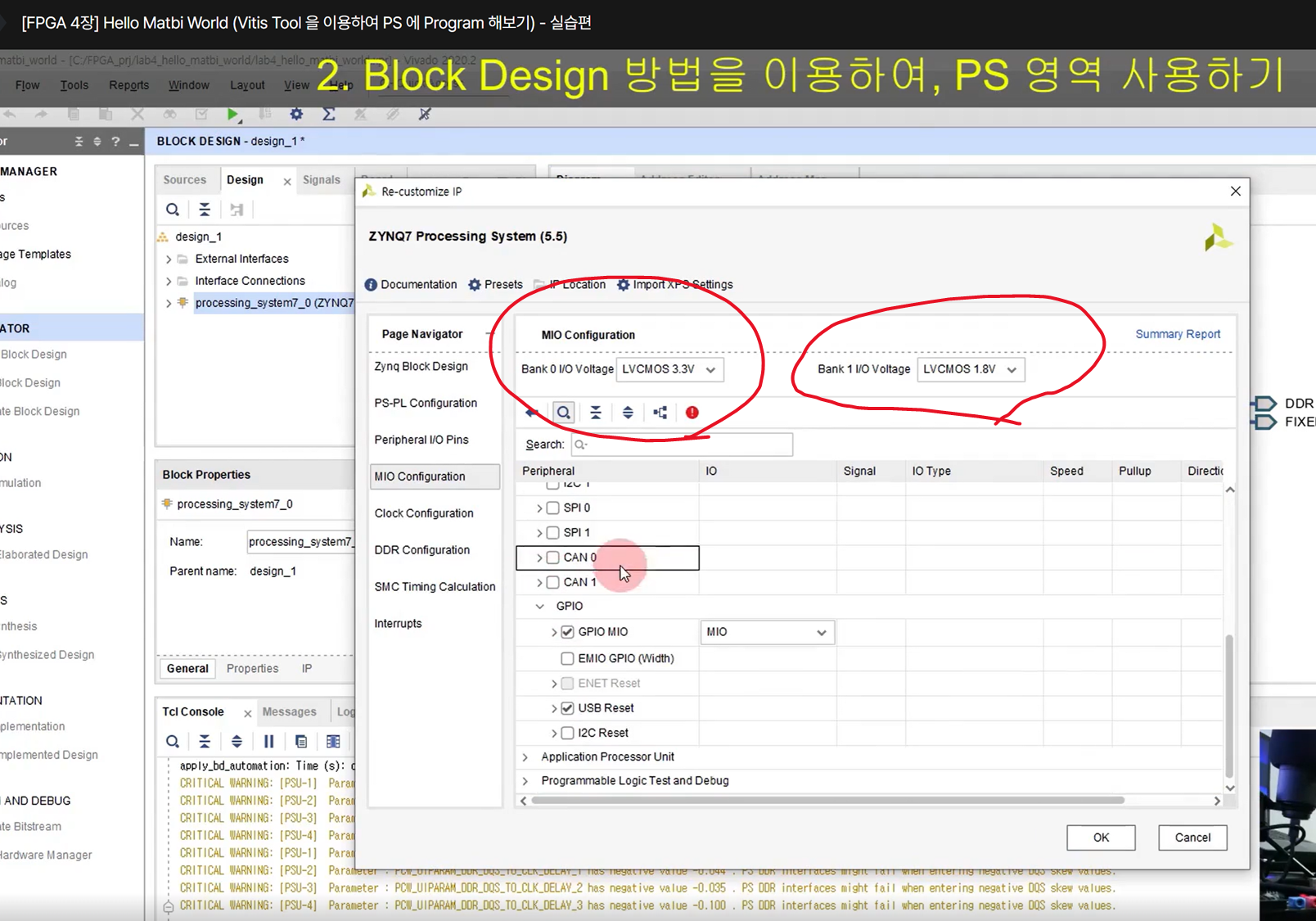Collapse all in Design panel toolbar

pyautogui.click(x=205, y=210)
